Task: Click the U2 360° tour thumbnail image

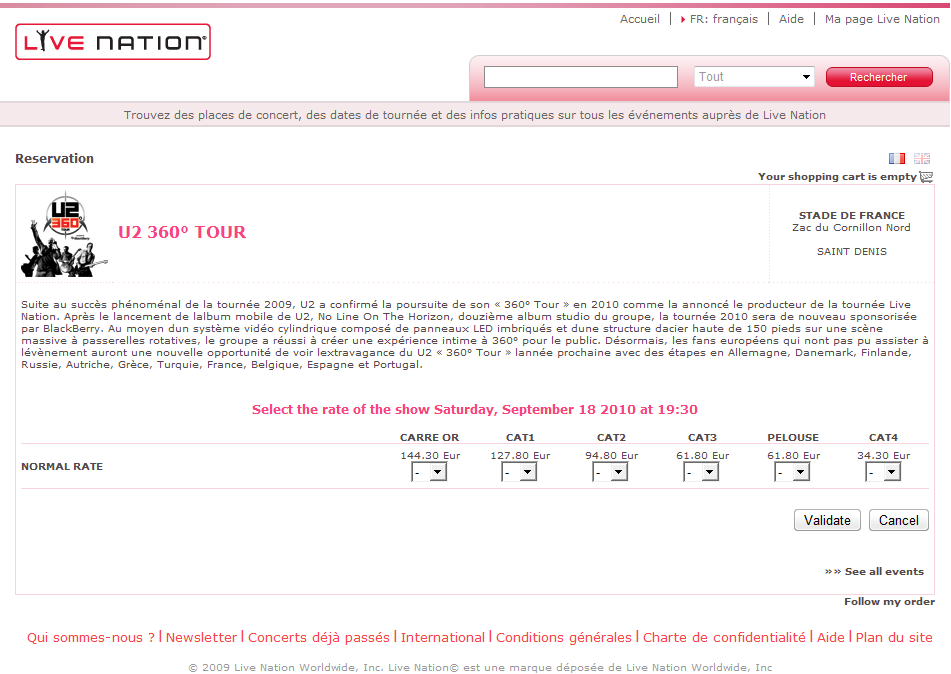Action: 64,234
